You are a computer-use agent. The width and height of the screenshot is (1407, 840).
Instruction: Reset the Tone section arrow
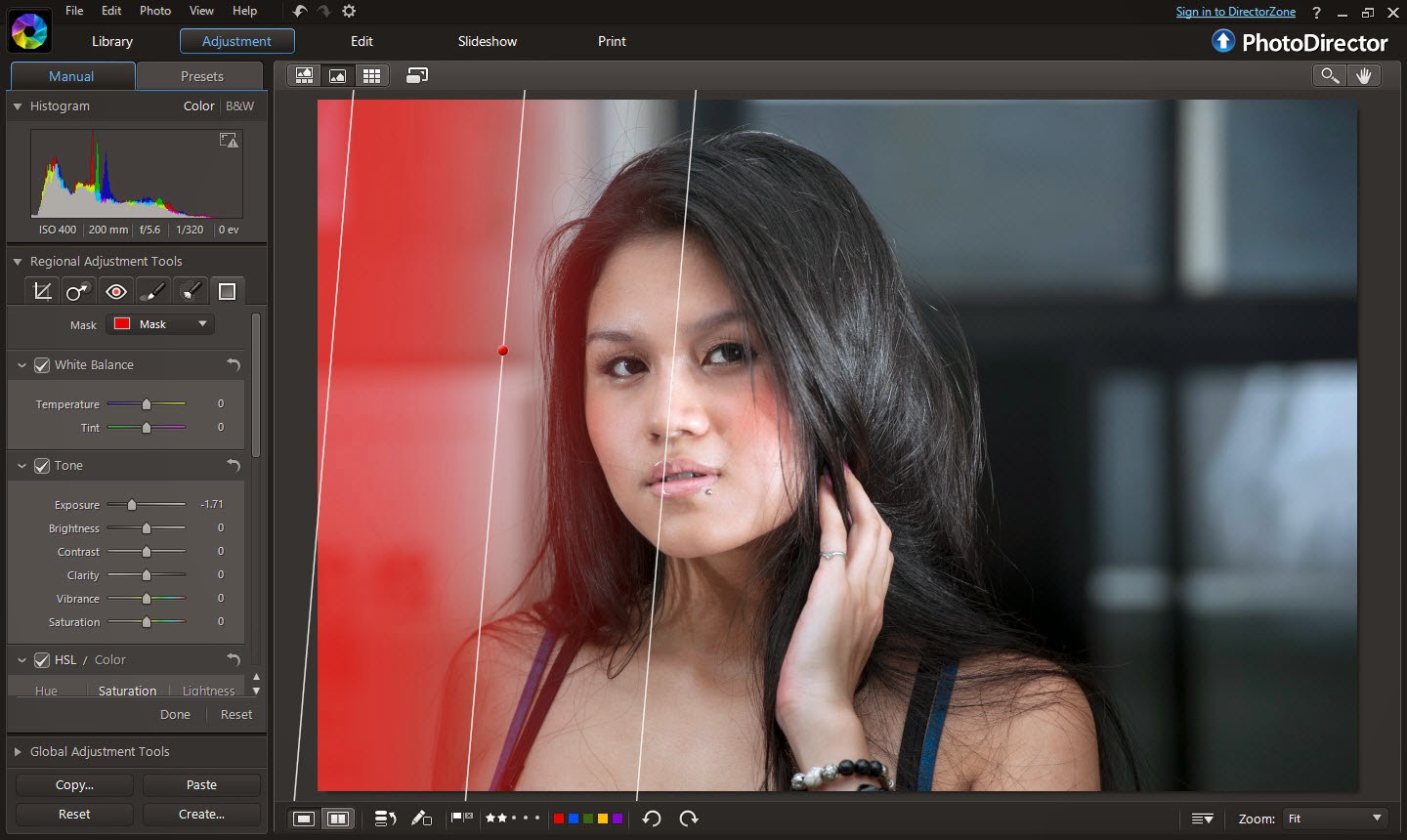tap(234, 465)
